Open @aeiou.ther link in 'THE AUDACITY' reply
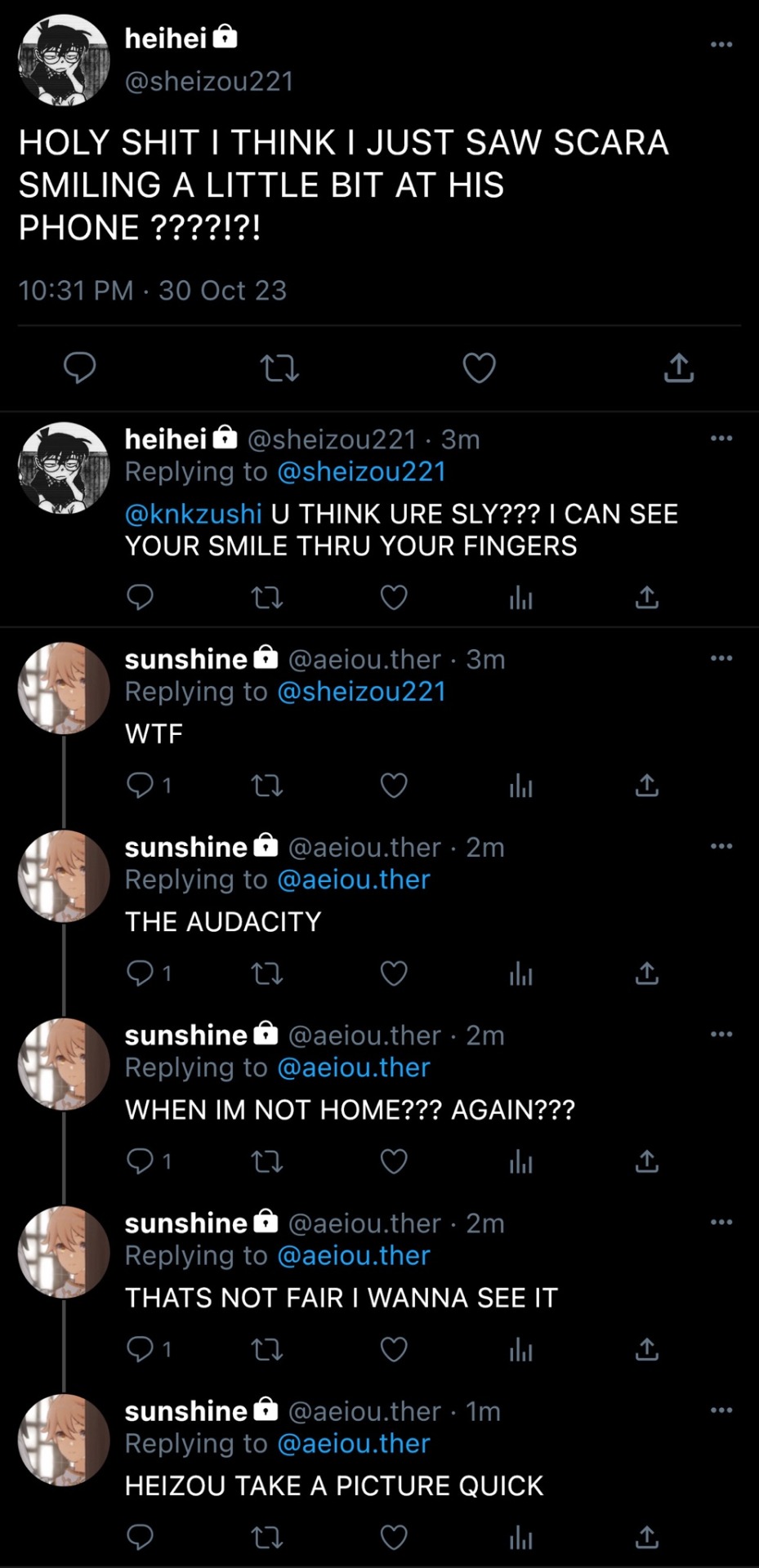This screenshot has height=1568, width=759. (x=353, y=880)
